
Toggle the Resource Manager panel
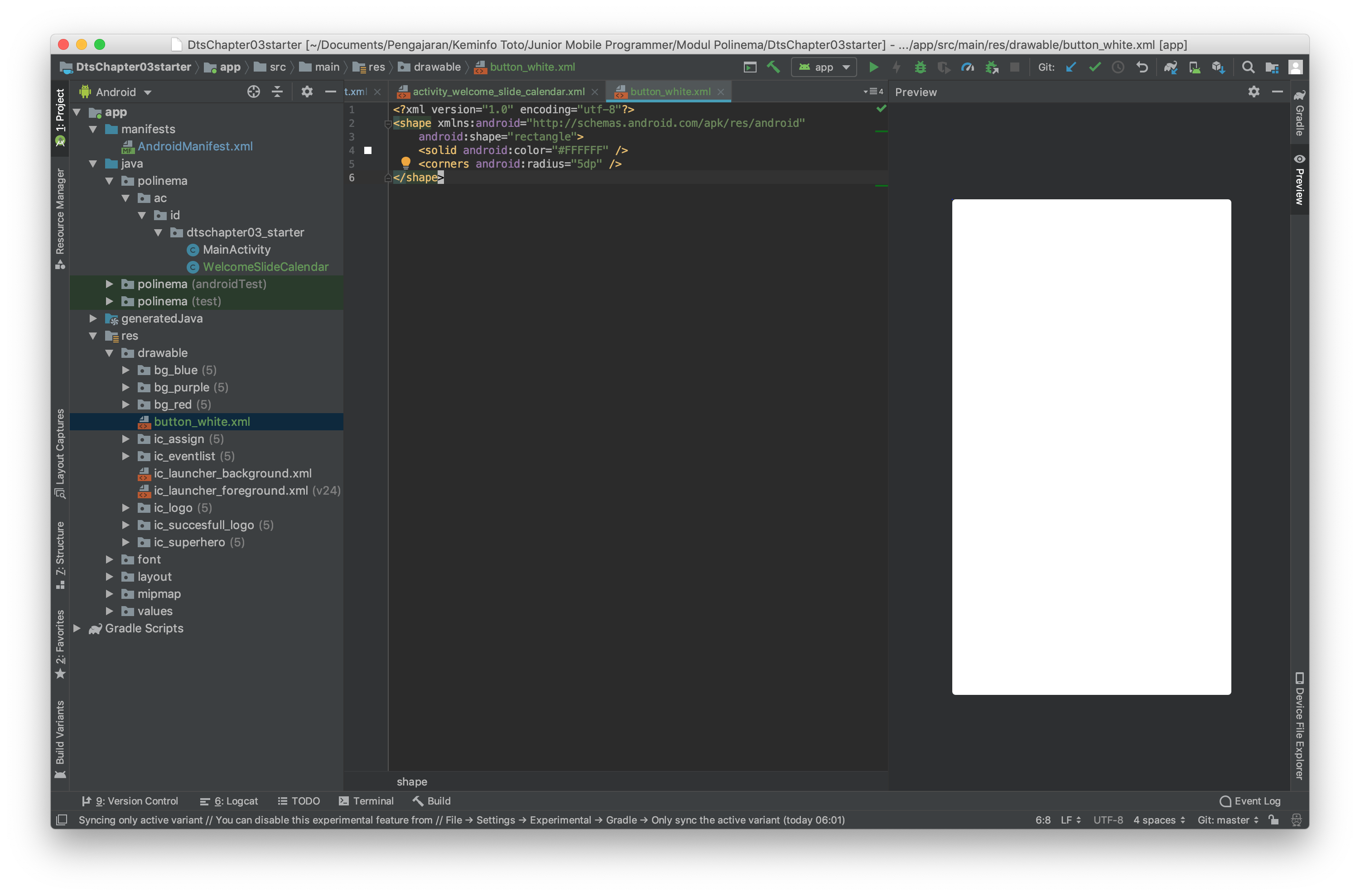click(60, 218)
